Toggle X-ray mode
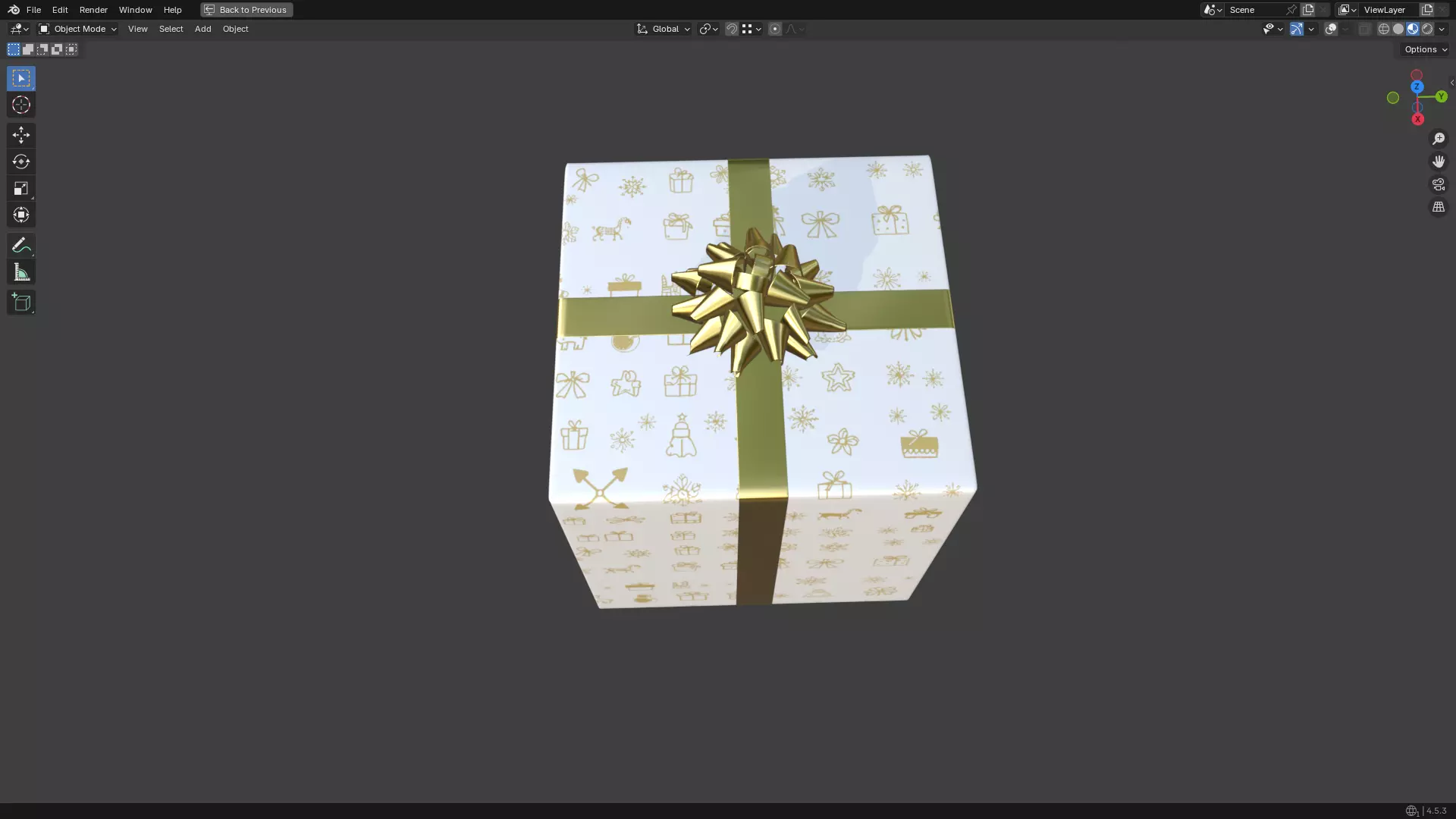The width and height of the screenshot is (1456, 819). tap(1364, 29)
